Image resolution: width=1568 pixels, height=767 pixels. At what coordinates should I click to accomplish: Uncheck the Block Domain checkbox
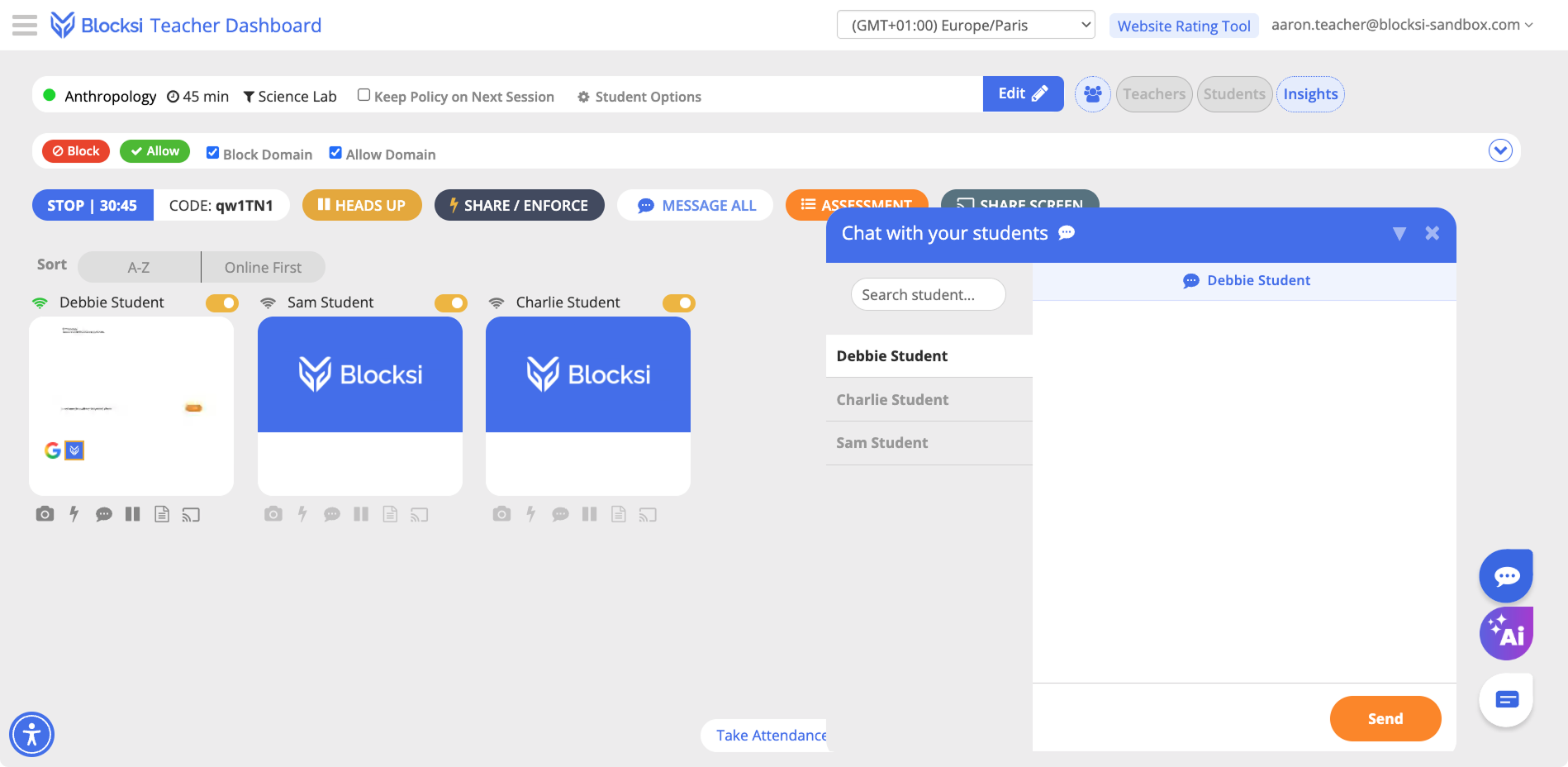point(212,153)
